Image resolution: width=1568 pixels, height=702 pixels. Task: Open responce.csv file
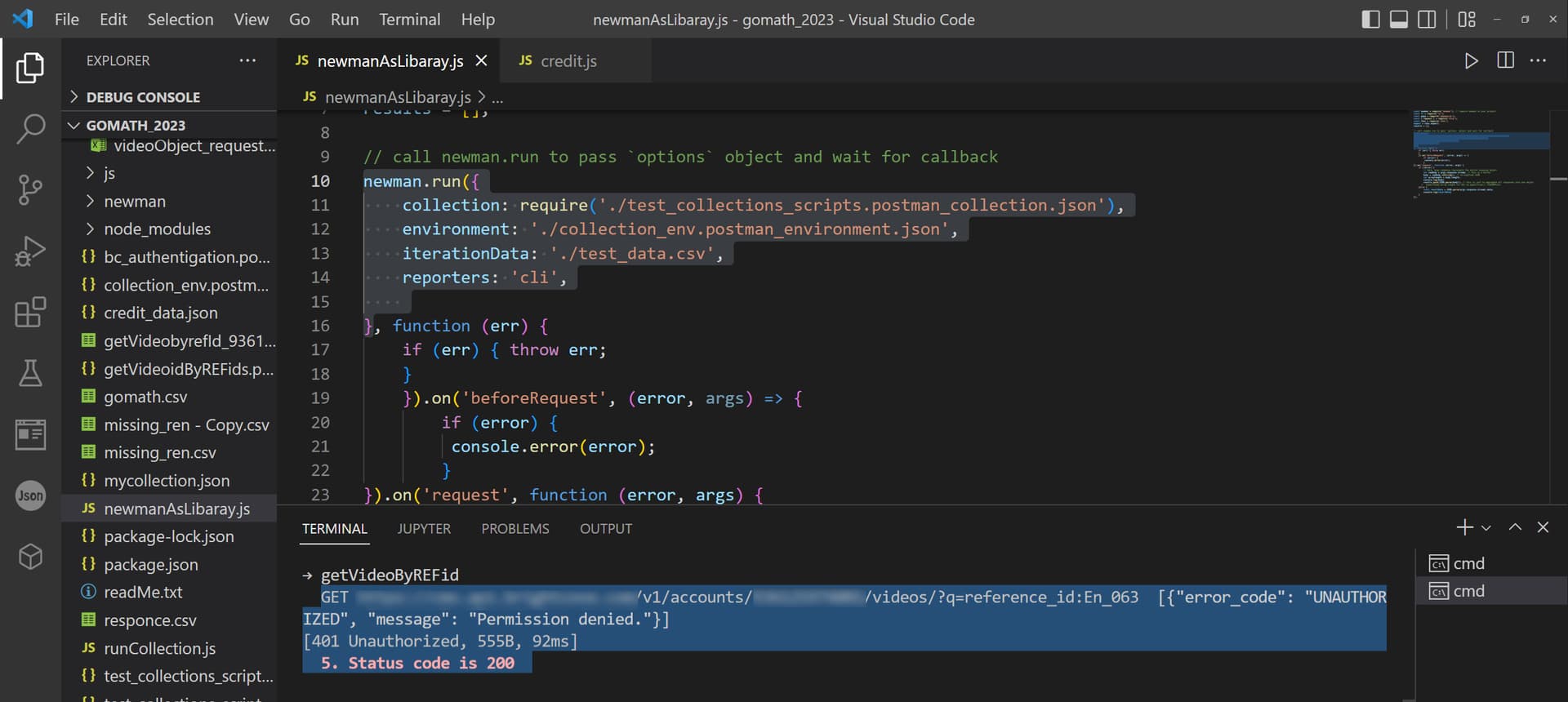[x=169, y=620]
